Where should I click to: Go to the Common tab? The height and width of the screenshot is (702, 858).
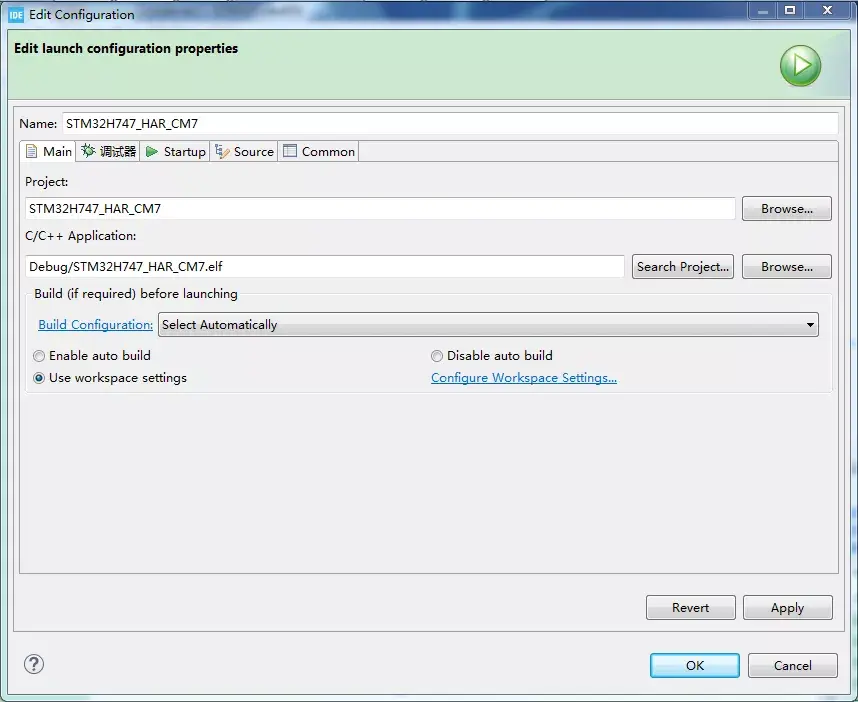(x=318, y=152)
